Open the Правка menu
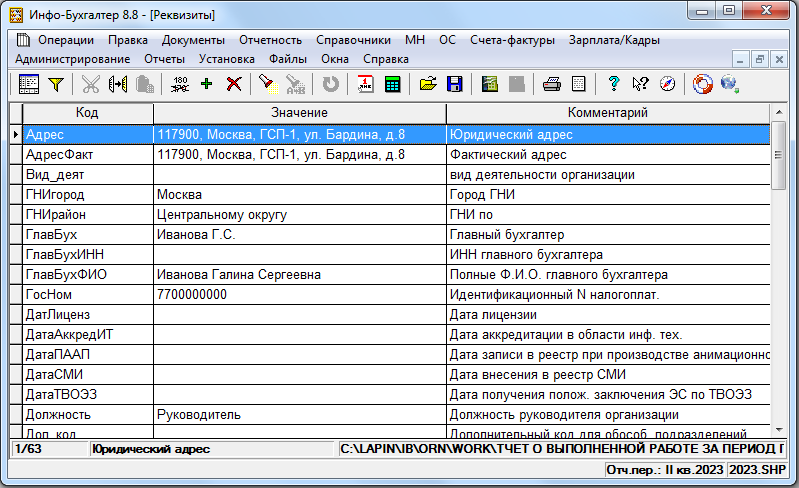The height and width of the screenshot is (488, 799). [x=128, y=40]
